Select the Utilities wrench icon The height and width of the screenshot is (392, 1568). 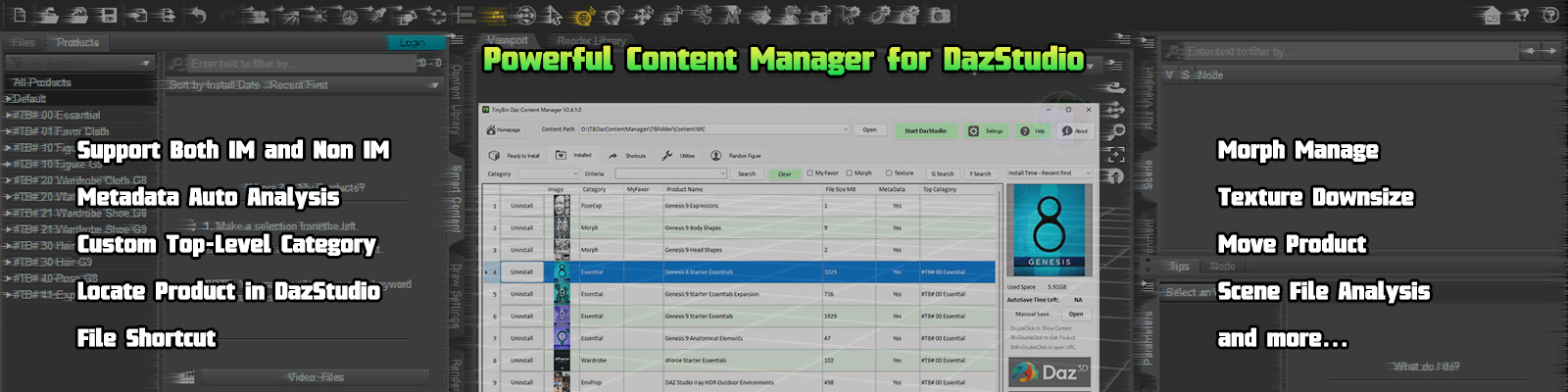click(x=666, y=156)
